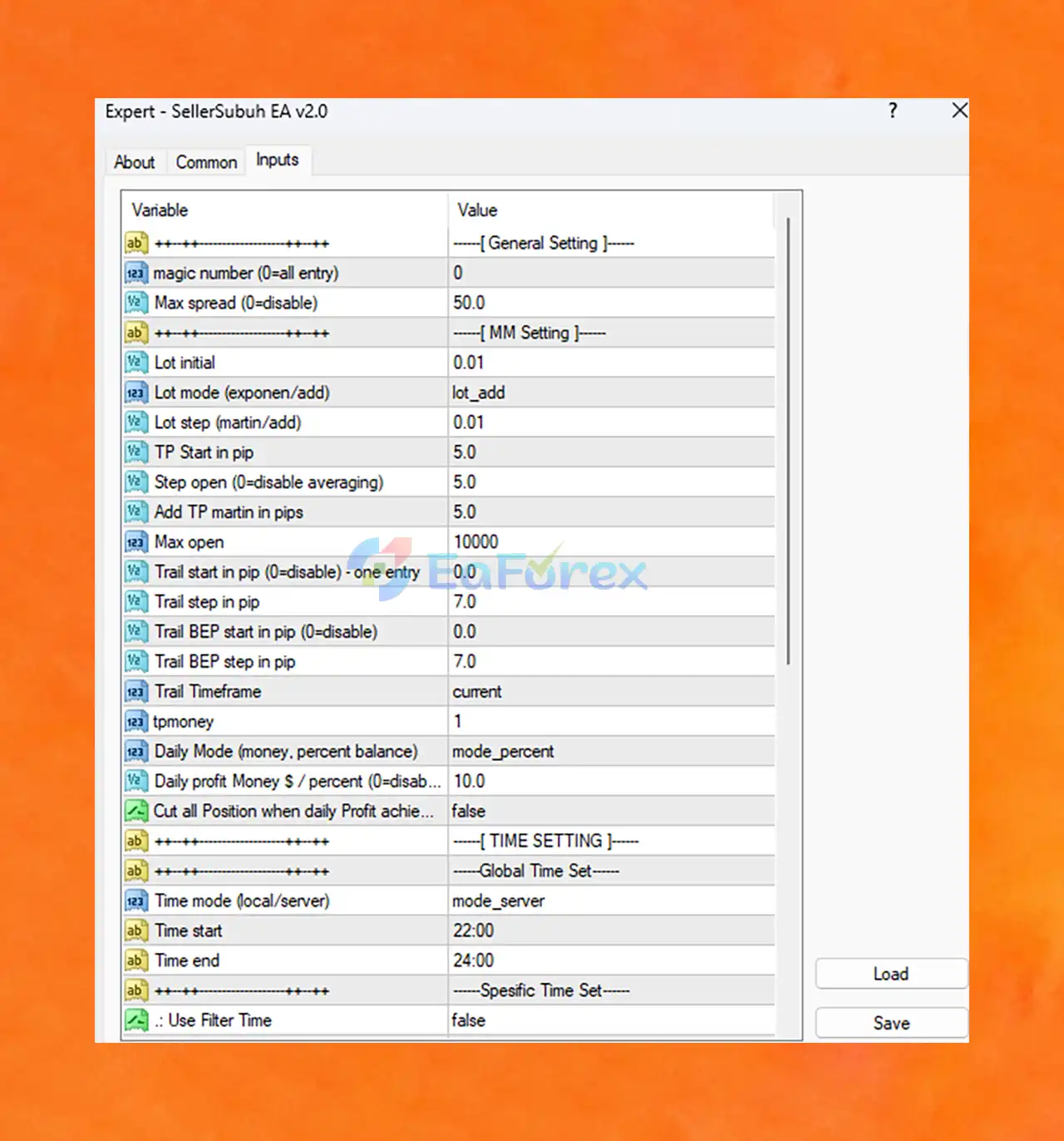The width and height of the screenshot is (1064, 1141).
Task: Switch to the About tab
Action: coord(135,162)
